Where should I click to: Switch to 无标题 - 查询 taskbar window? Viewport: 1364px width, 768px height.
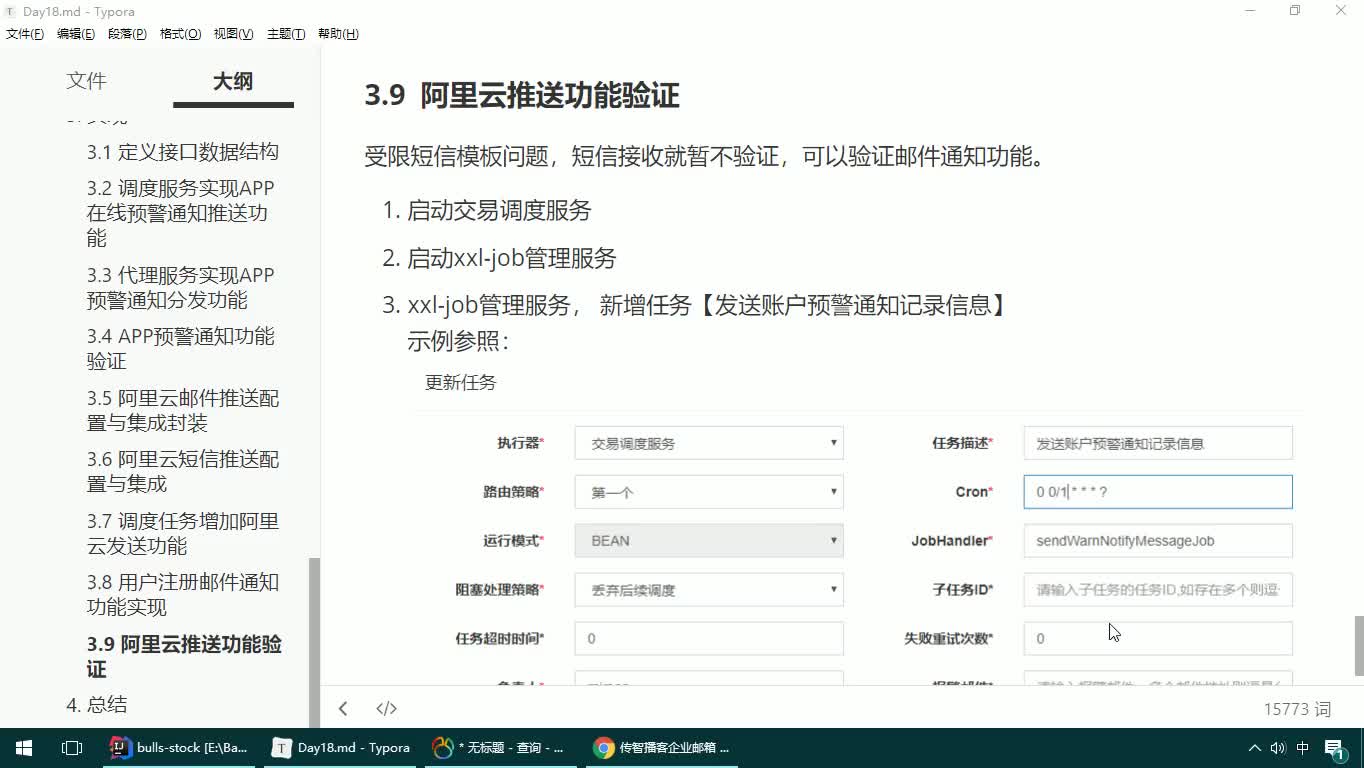[500, 748]
